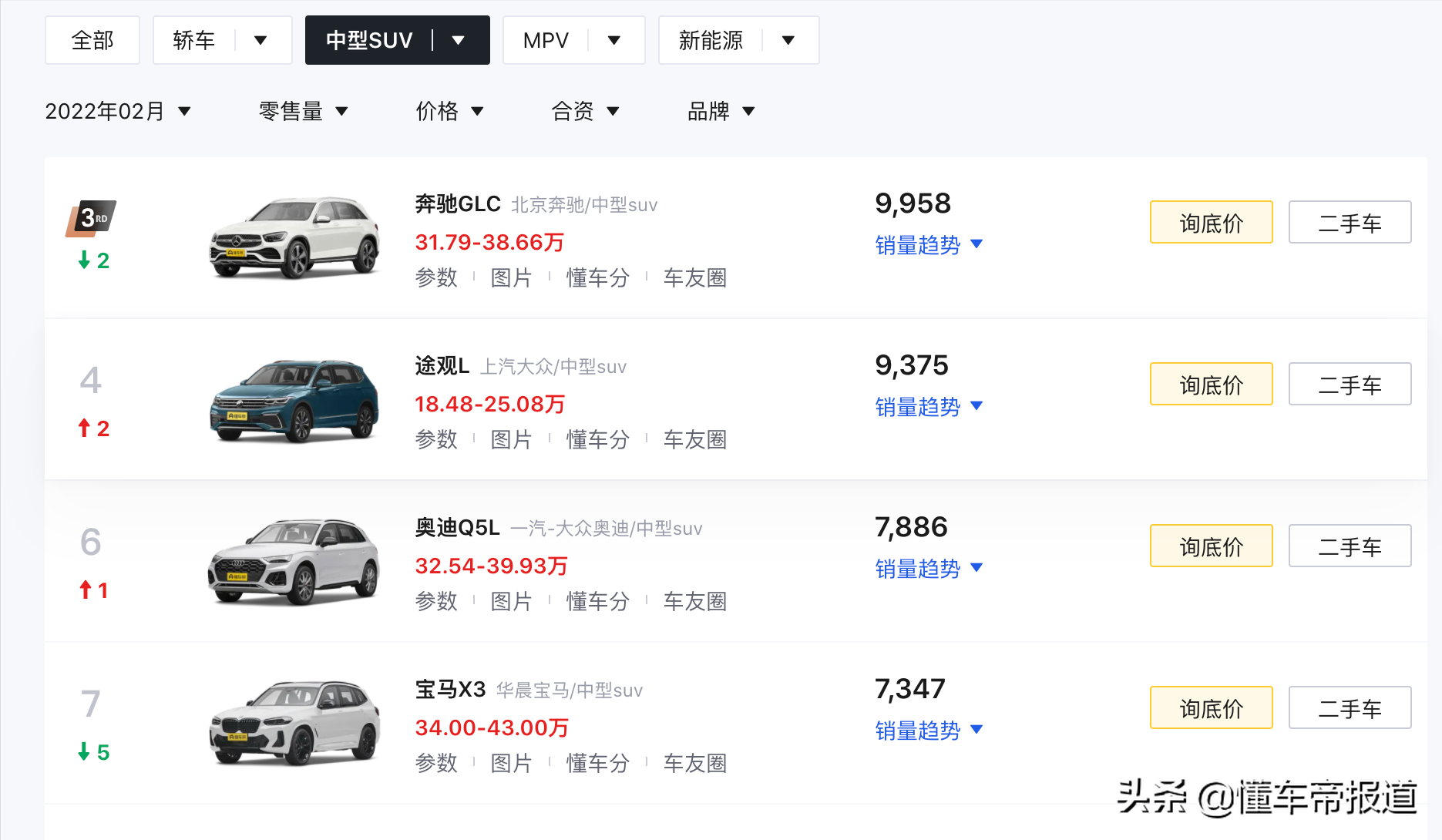Open the 宝马X3 car thumbnail
The width and height of the screenshot is (1442, 840).
294,722
